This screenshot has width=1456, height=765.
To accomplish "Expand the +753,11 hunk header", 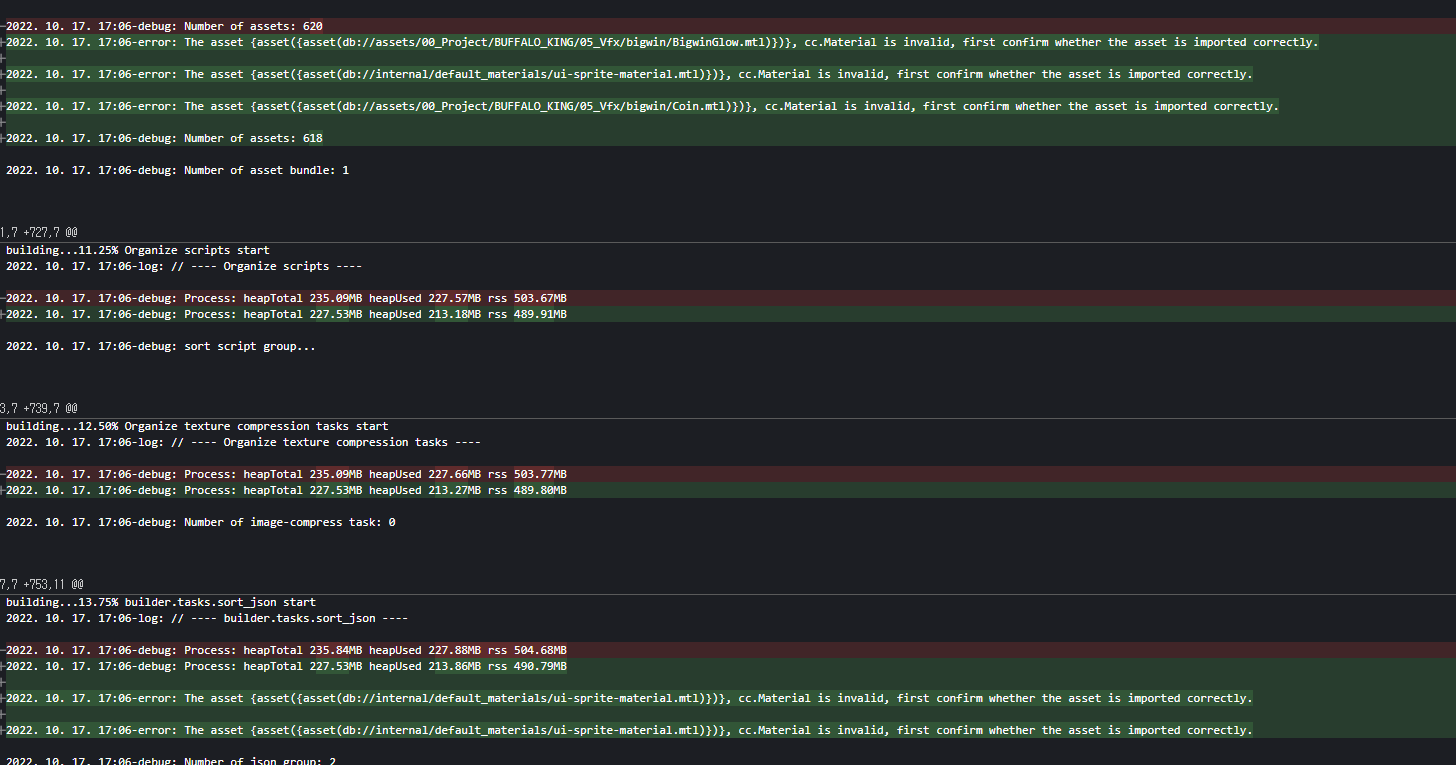I will tap(42, 584).
